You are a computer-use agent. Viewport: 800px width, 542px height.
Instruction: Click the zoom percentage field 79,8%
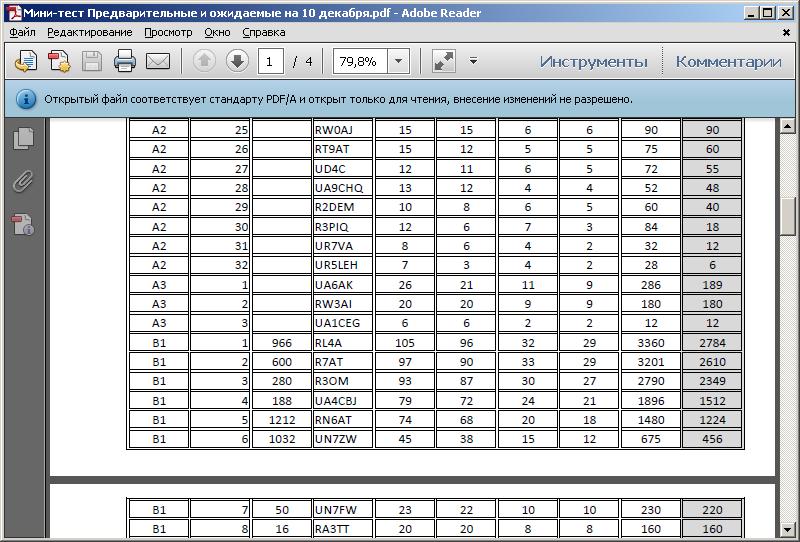[360, 62]
